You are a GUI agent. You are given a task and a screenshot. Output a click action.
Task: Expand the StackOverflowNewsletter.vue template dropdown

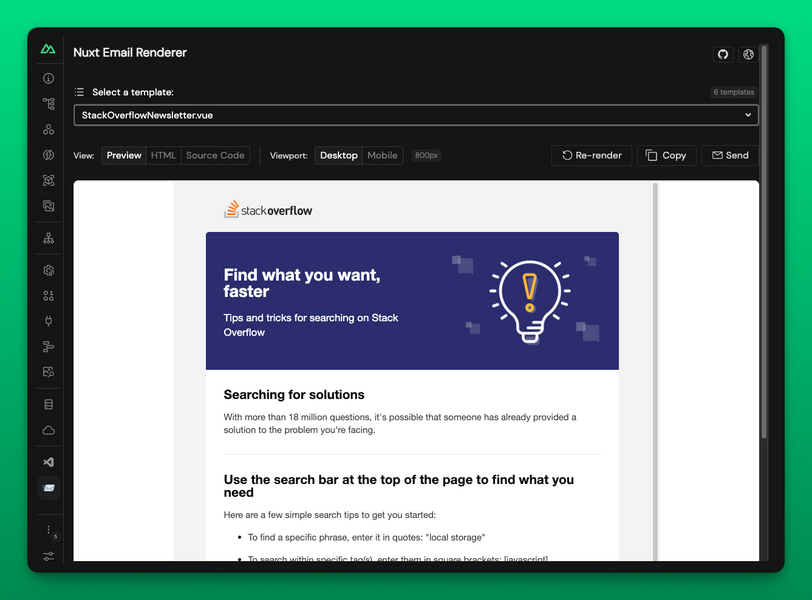(x=416, y=115)
